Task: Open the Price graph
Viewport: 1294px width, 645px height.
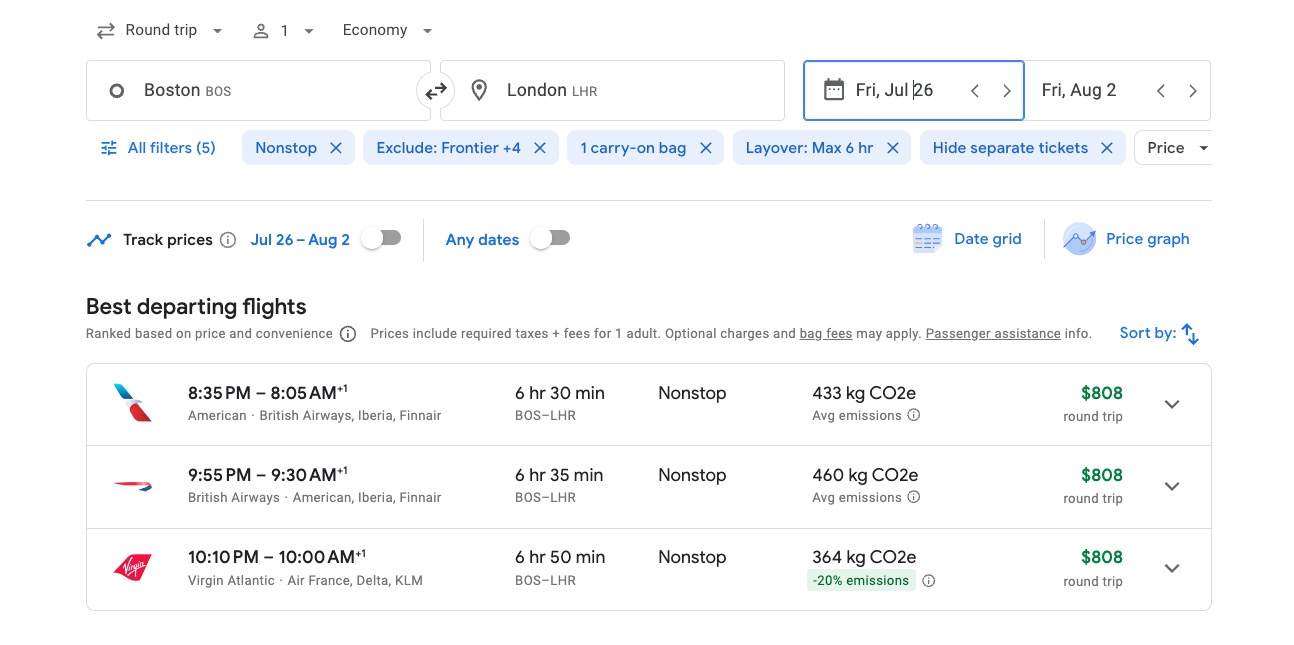Action: (x=1127, y=239)
